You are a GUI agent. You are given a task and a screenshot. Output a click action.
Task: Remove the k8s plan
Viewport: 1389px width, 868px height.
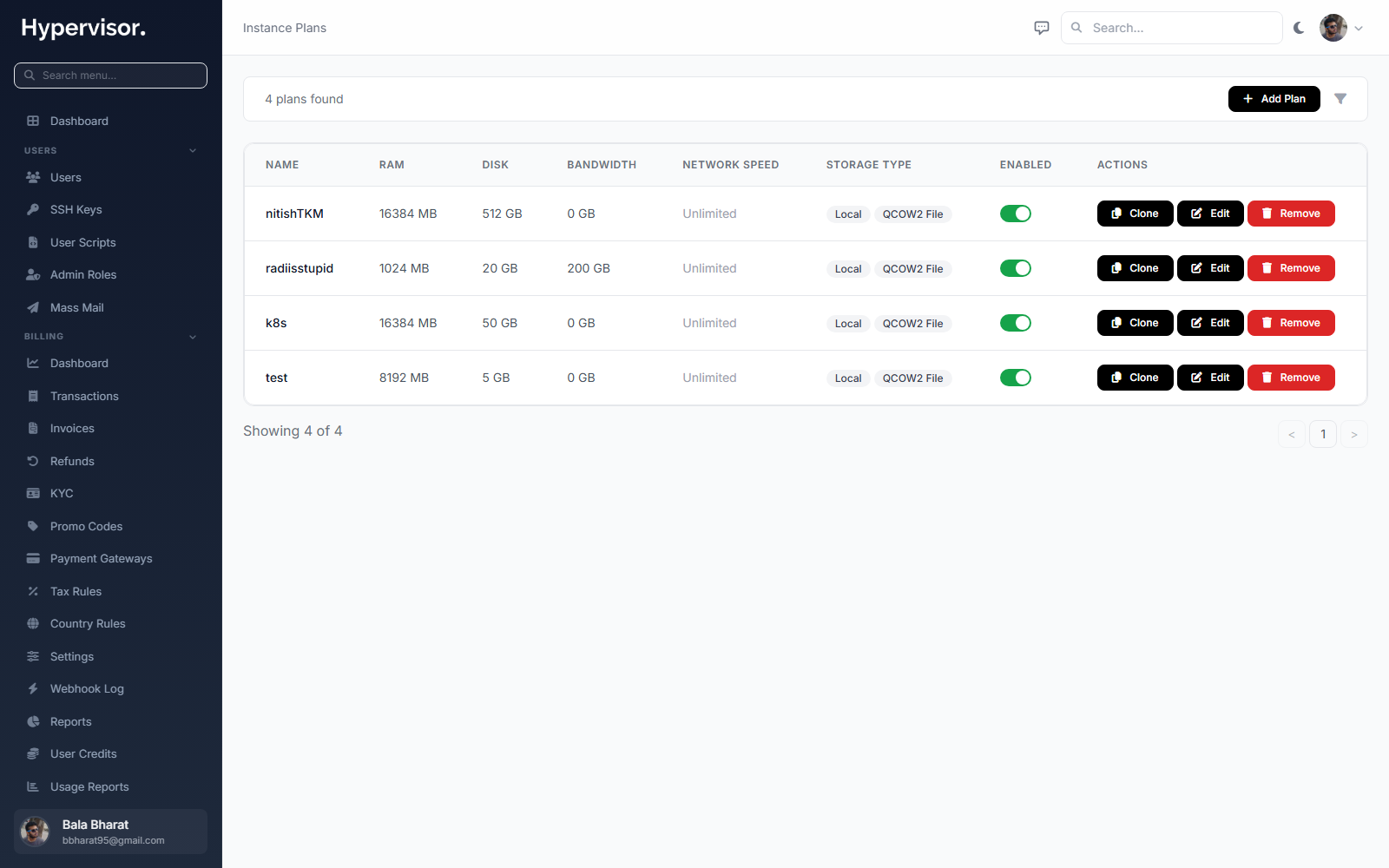1291,323
